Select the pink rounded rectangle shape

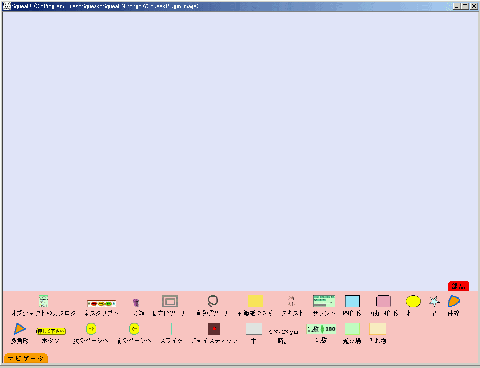(383, 301)
